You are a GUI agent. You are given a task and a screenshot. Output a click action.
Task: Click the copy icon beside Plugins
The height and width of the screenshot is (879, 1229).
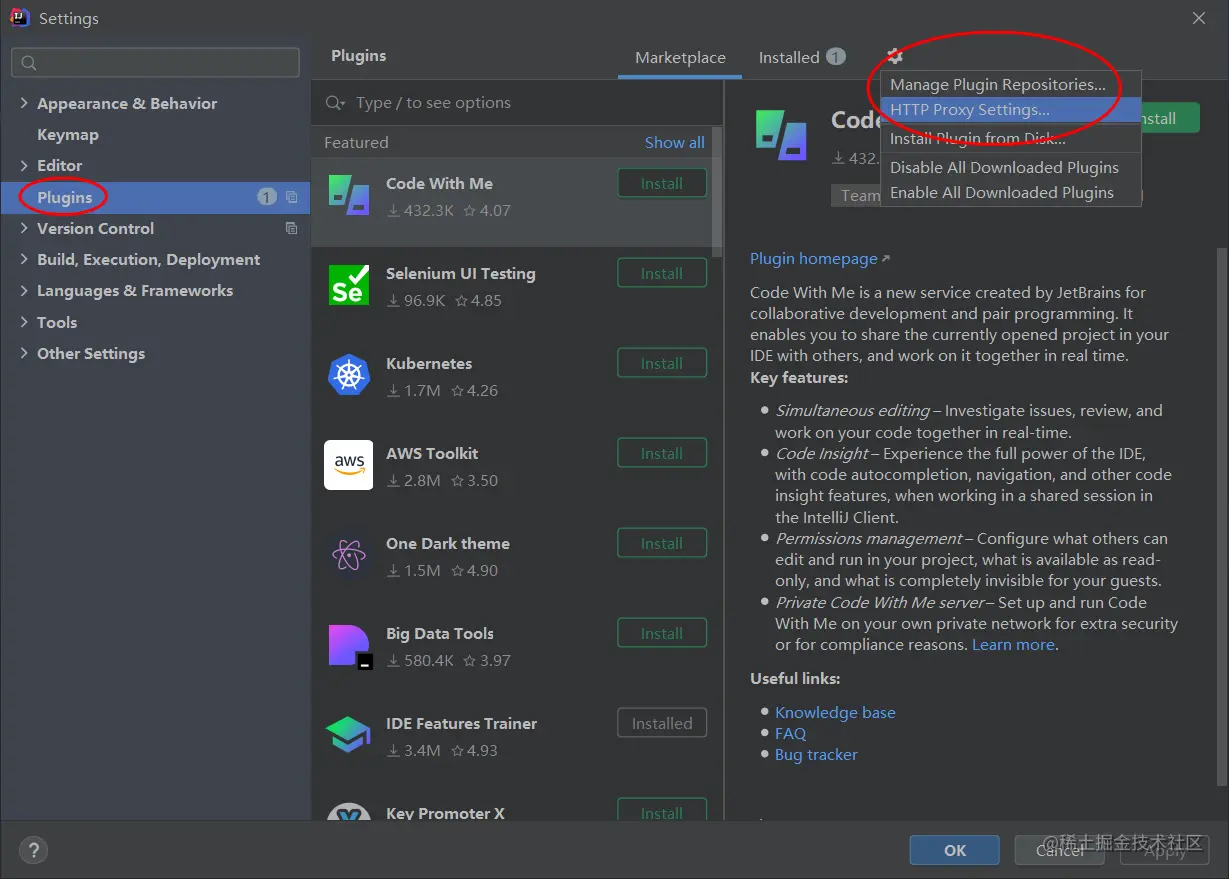291,197
